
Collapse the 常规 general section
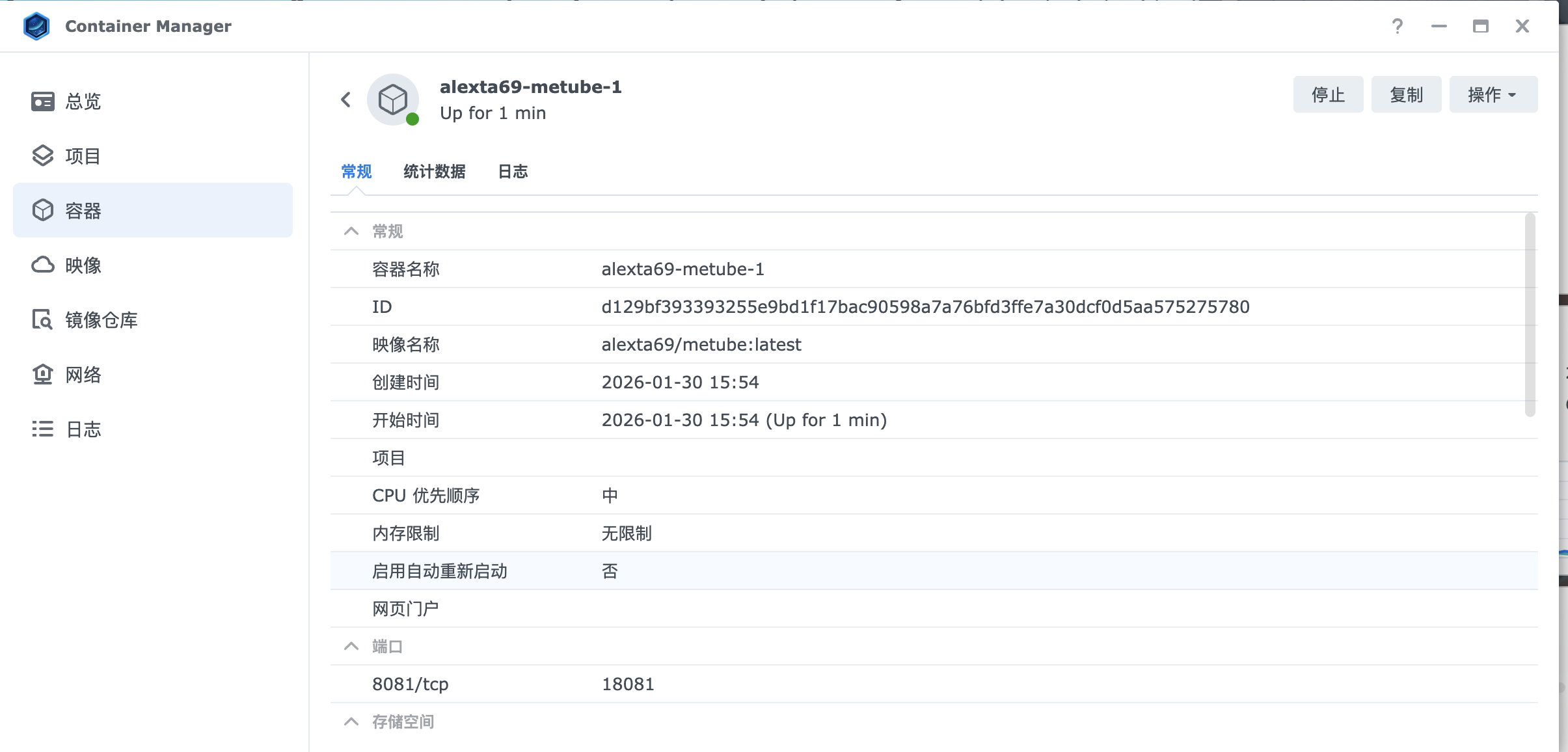351,232
